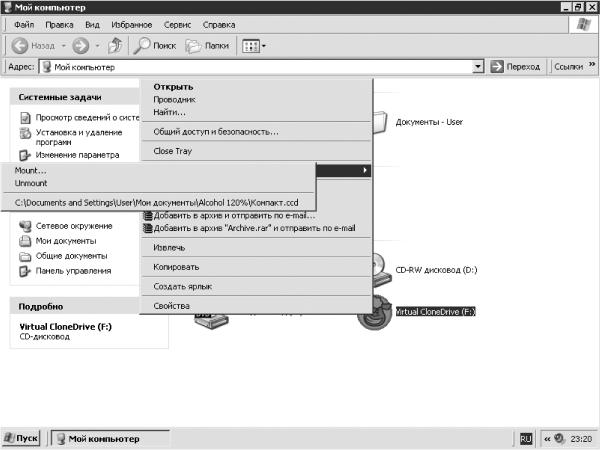Select Добавить в архив "Archive.rar" и отправить
The image size is (600, 450).
[x=256, y=228]
